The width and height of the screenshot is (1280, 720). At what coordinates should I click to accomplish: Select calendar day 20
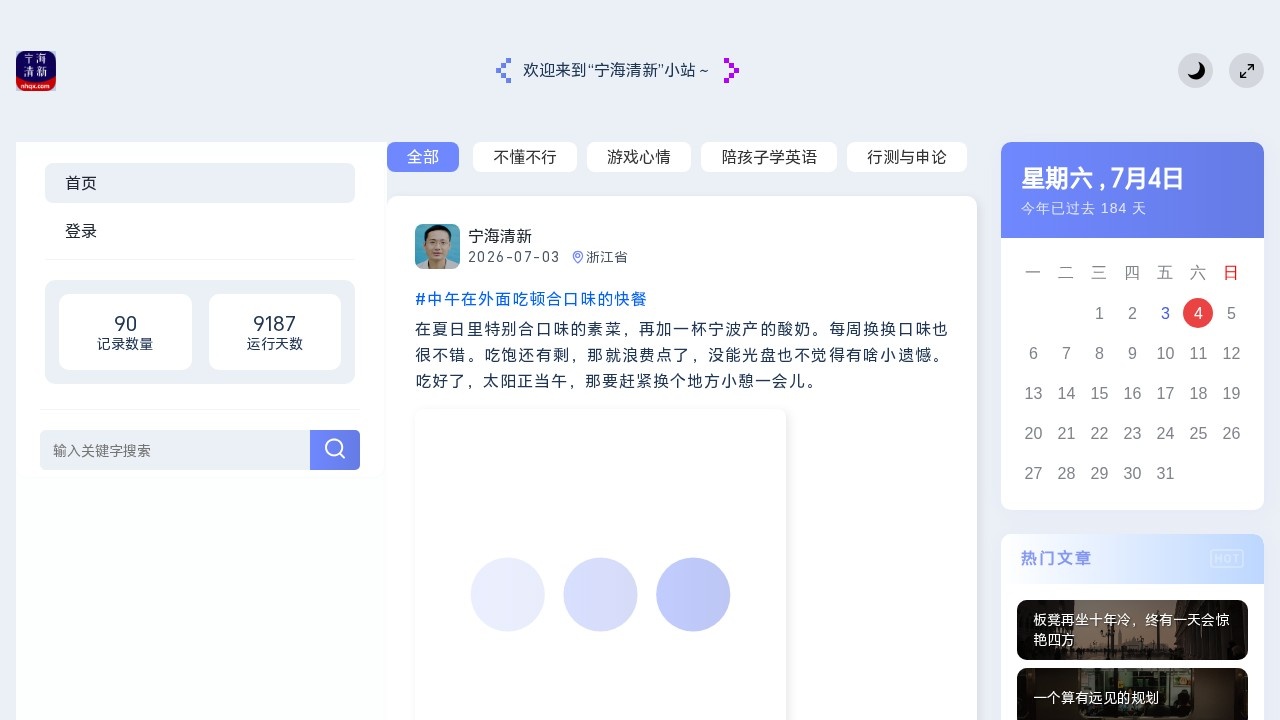pyautogui.click(x=1033, y=433)
